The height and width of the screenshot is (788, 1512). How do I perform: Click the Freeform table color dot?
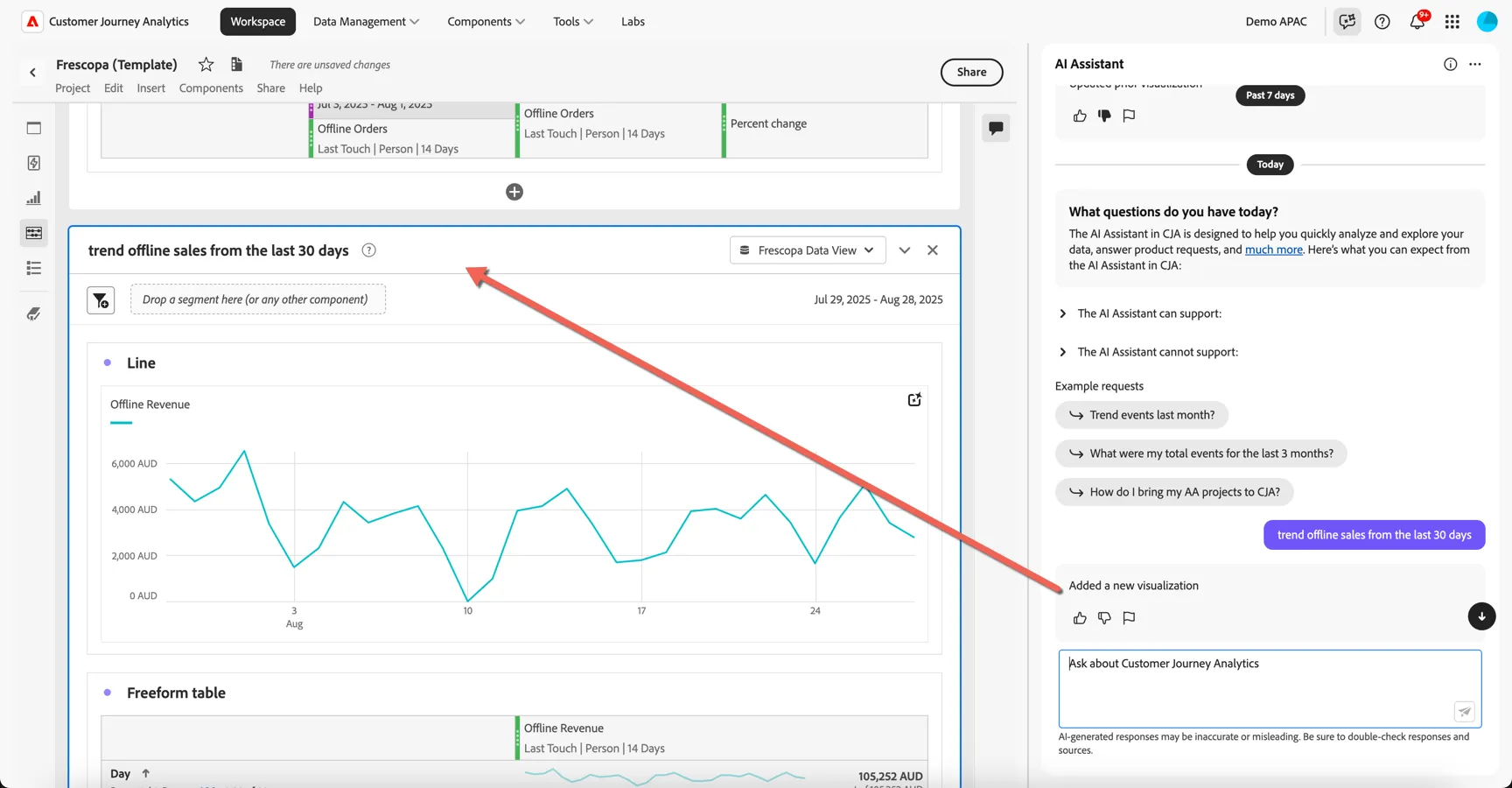click(108, 693)
